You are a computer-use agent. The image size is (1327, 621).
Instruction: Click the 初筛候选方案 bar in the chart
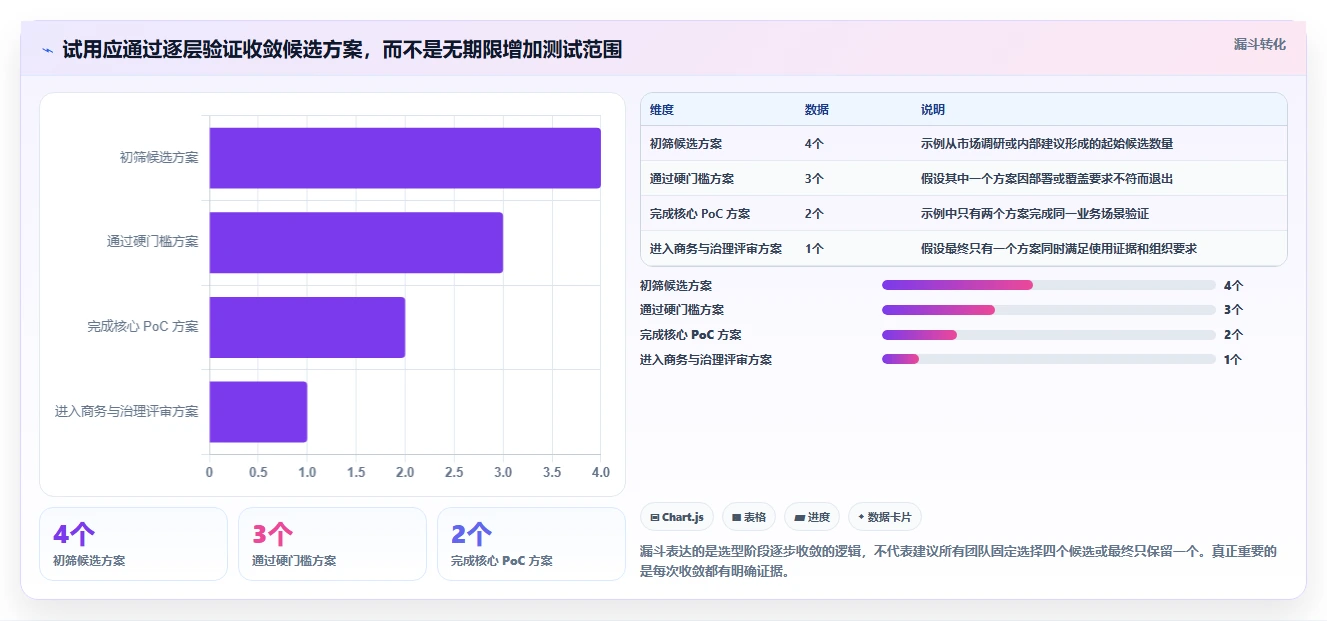pos(405,158)
